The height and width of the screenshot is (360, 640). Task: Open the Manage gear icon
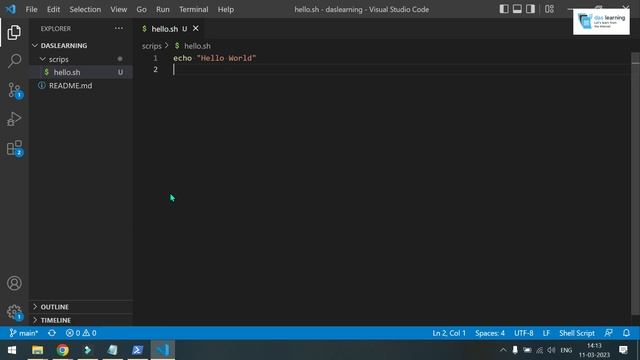14,312
